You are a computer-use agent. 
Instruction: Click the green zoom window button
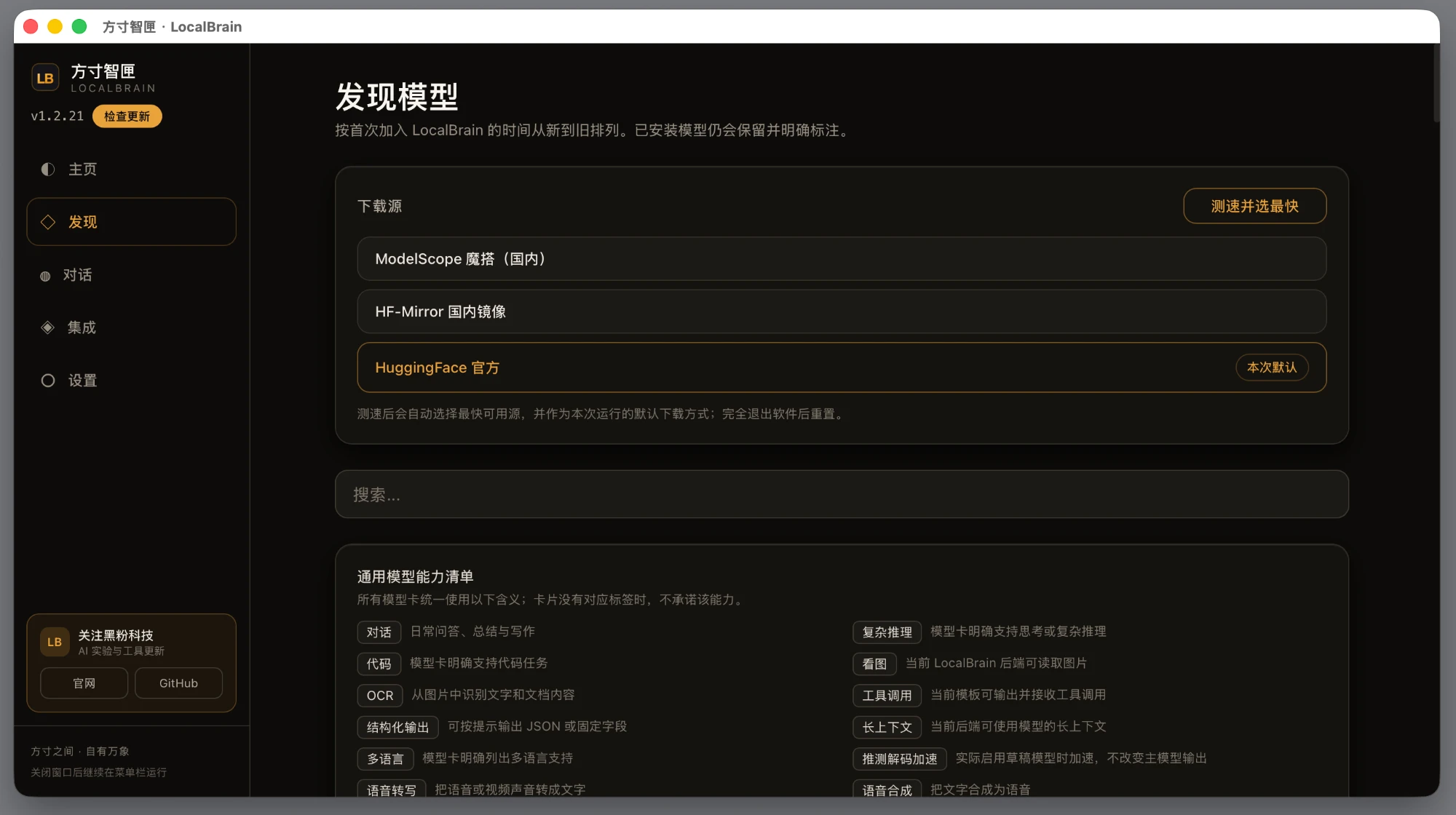(79, 27)
